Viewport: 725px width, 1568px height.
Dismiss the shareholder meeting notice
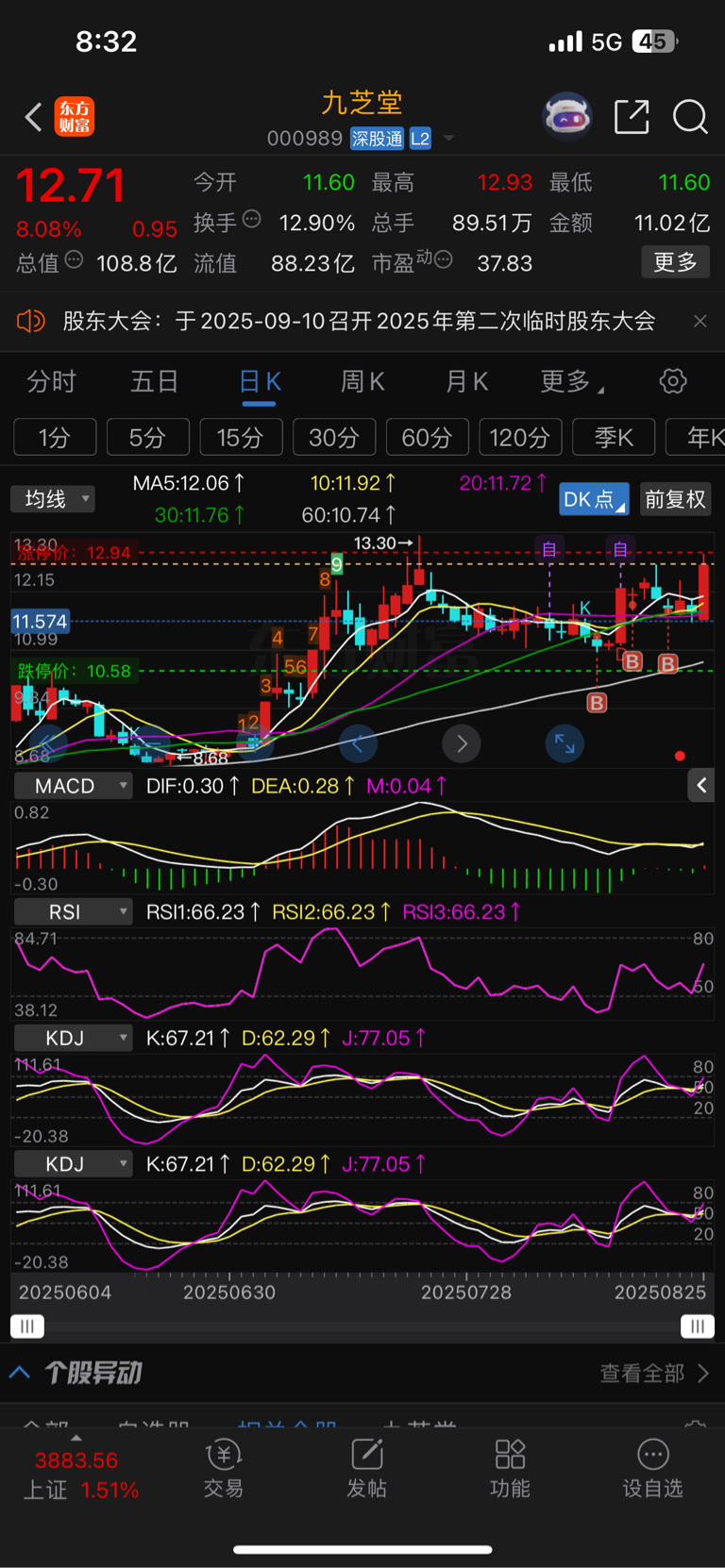coord(700,321)
